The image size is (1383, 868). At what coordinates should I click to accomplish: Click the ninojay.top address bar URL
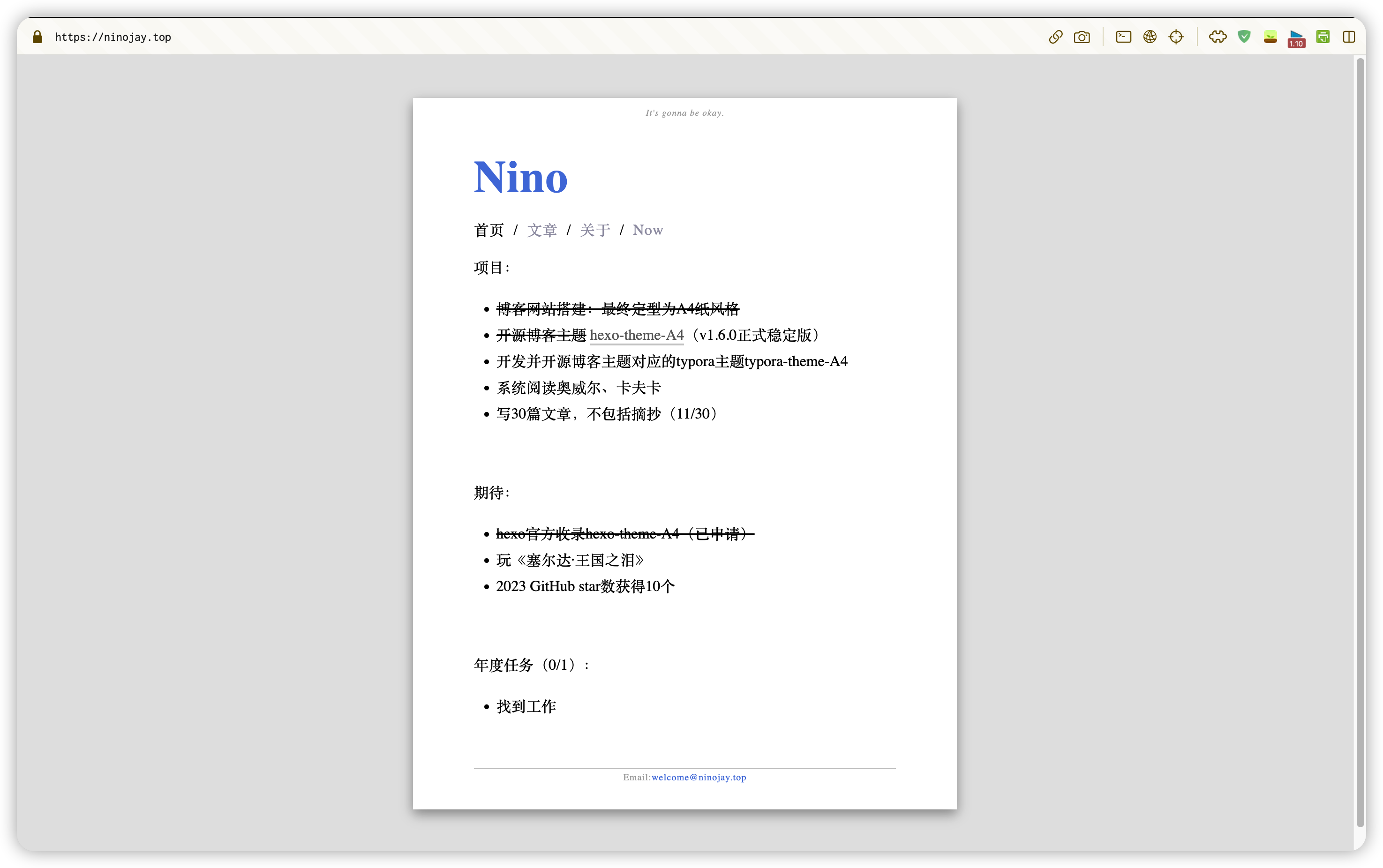(x=113, y=37)
